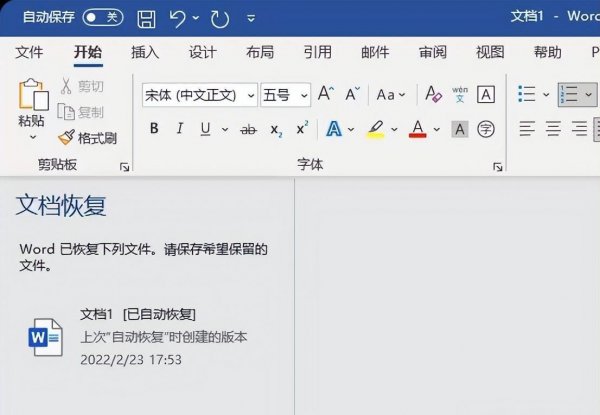Toggle Underline formatting
The height and width of the screenshot is (415, 600).
click(205, 129)
